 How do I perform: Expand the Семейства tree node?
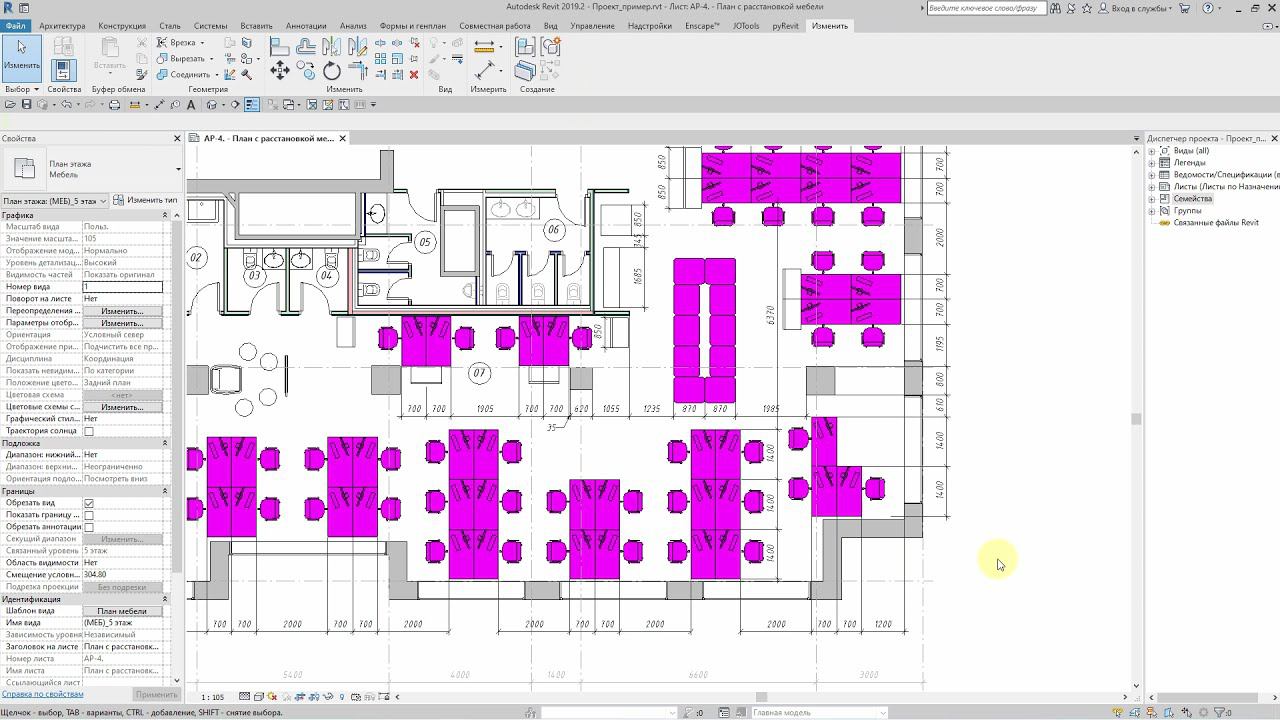pyautogui.click(x=1151, y=199)
